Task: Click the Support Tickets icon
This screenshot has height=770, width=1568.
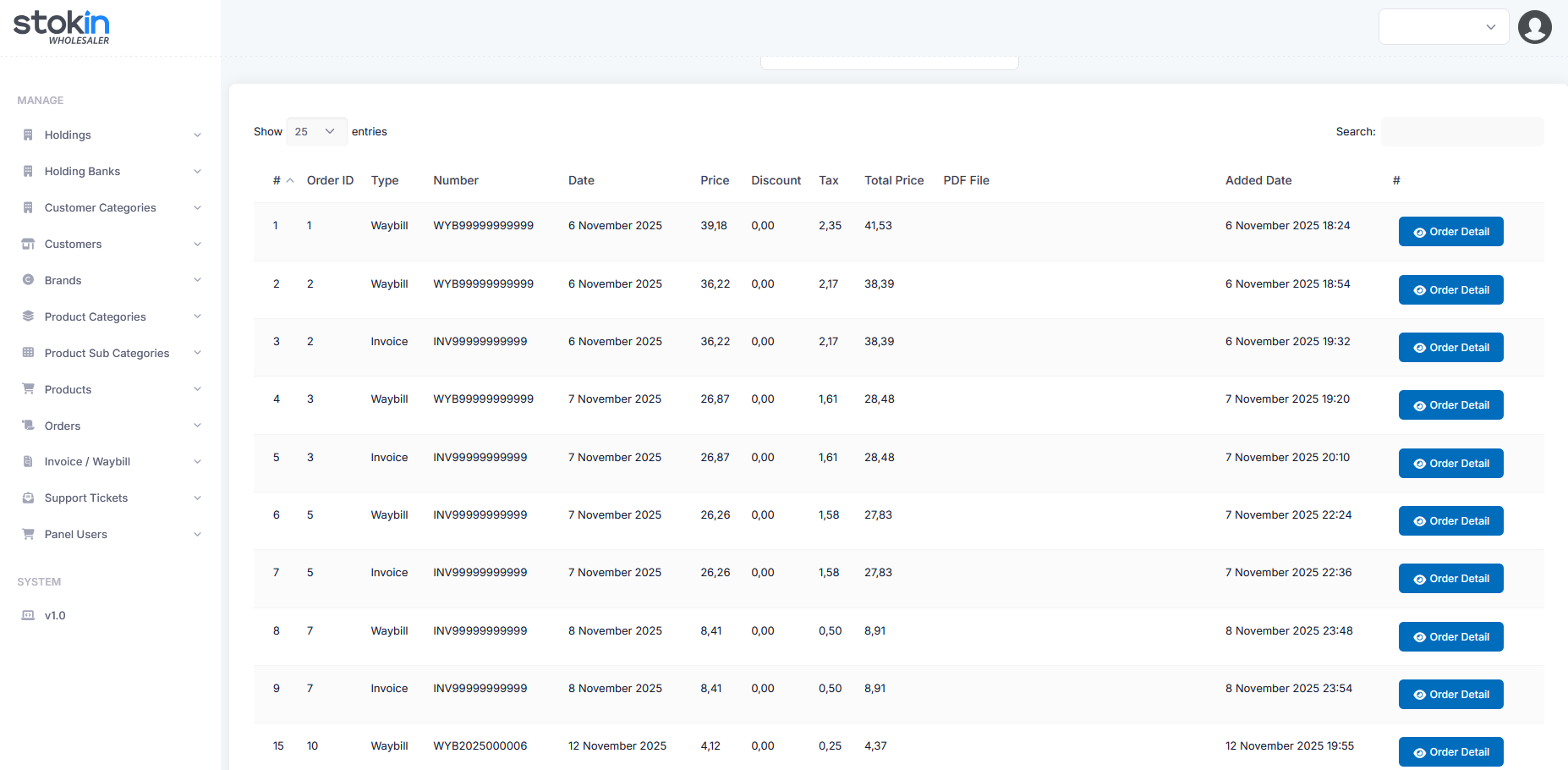Action: pyautogui.click(x=28, y=498)
